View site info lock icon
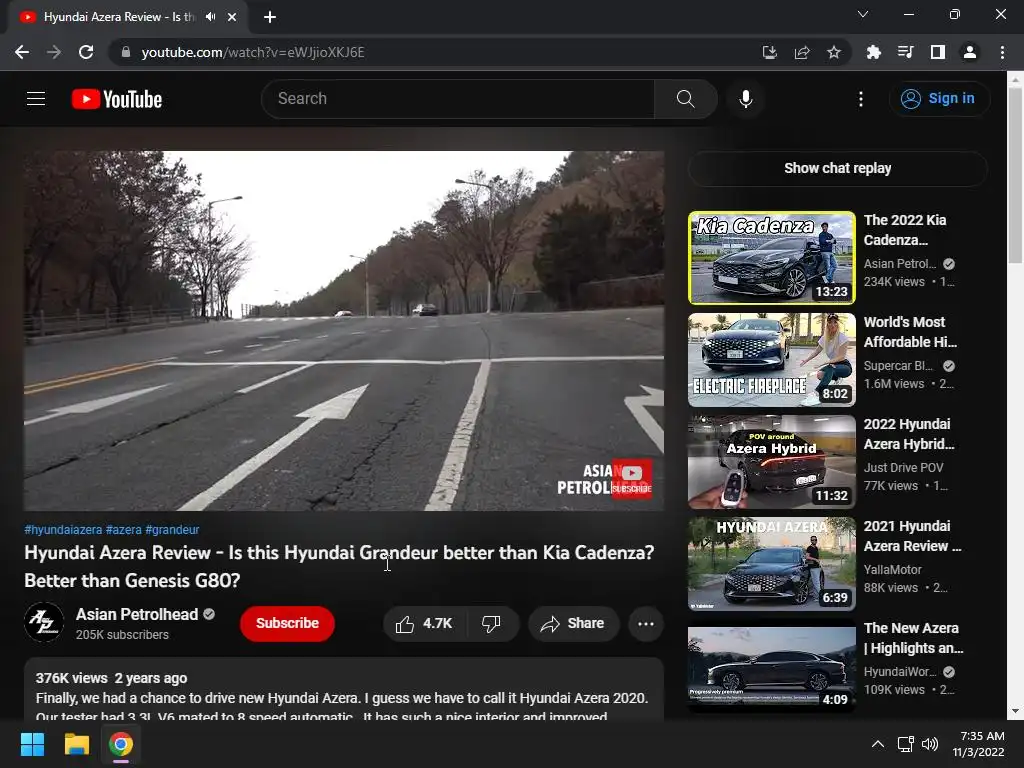Screen dimensions: 1024x768 tap(126, 52)
